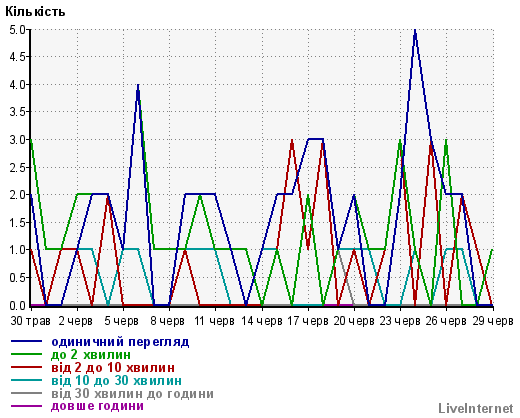This screenshot has width=520, height=418.
Task: Click the LiveInternet watermark text
Action: click(x=476, y=408)
